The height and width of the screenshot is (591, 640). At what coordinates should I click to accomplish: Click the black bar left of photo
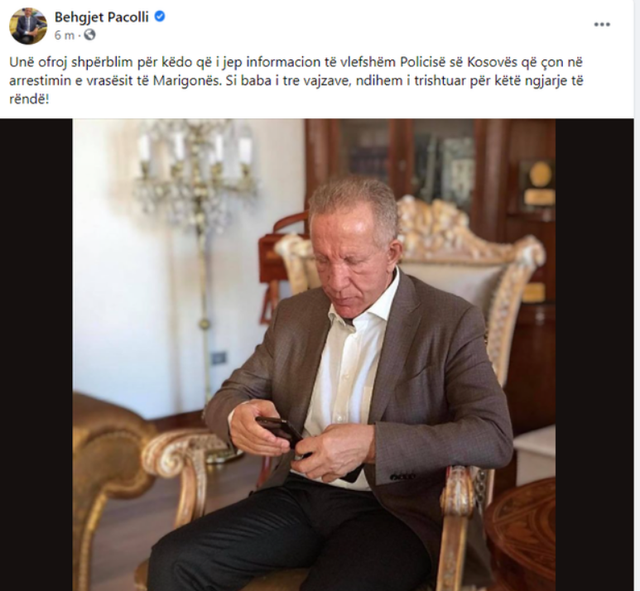click(36, 355)
